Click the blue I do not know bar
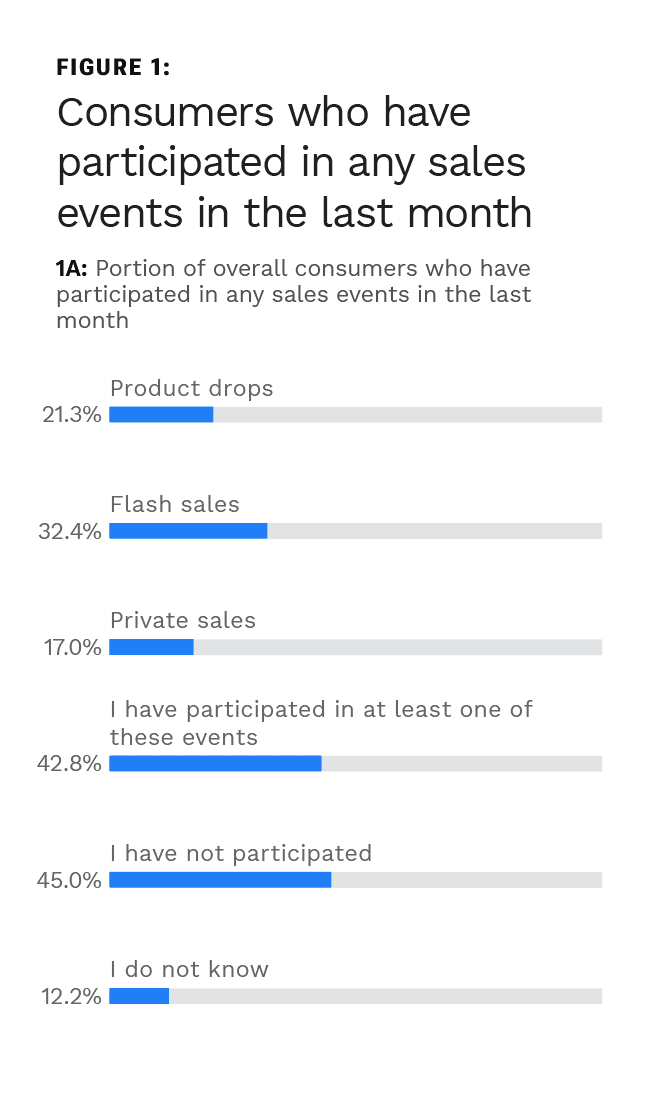The height and width of the screenshot is (1094, 664). (139, 996)
